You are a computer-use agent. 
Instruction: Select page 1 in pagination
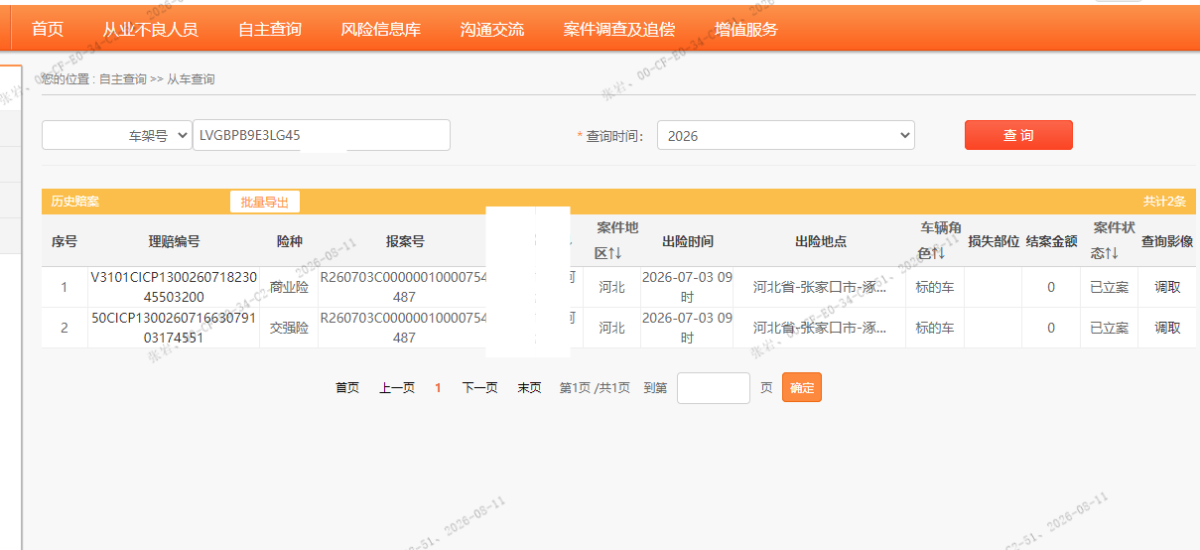438,388
